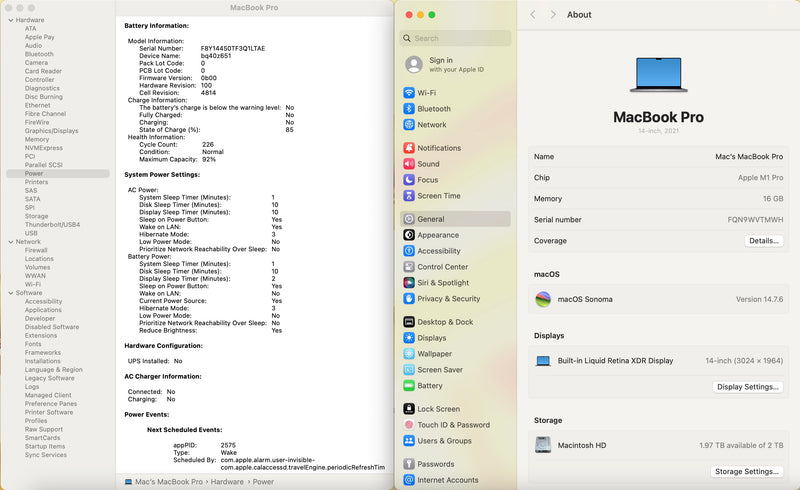Open the Screen Saver icon
The image size is (800, 490).
click(x=409, y=370)
